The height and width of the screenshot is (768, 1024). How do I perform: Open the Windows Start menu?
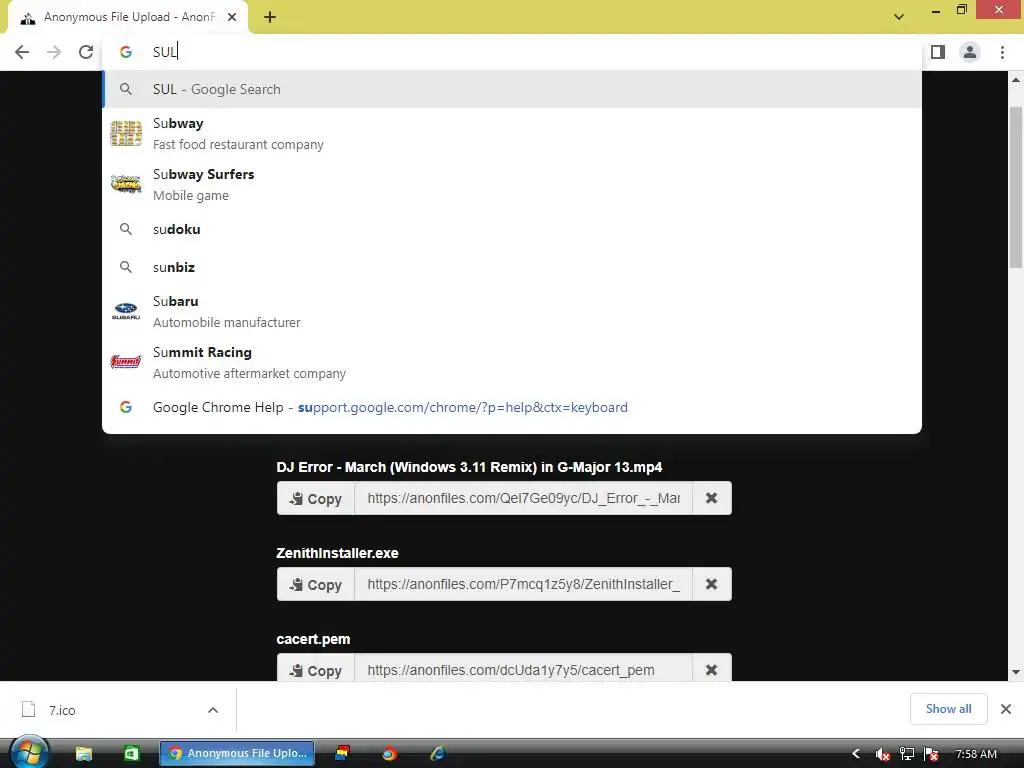pyautogui.click(x=29, y=753)
